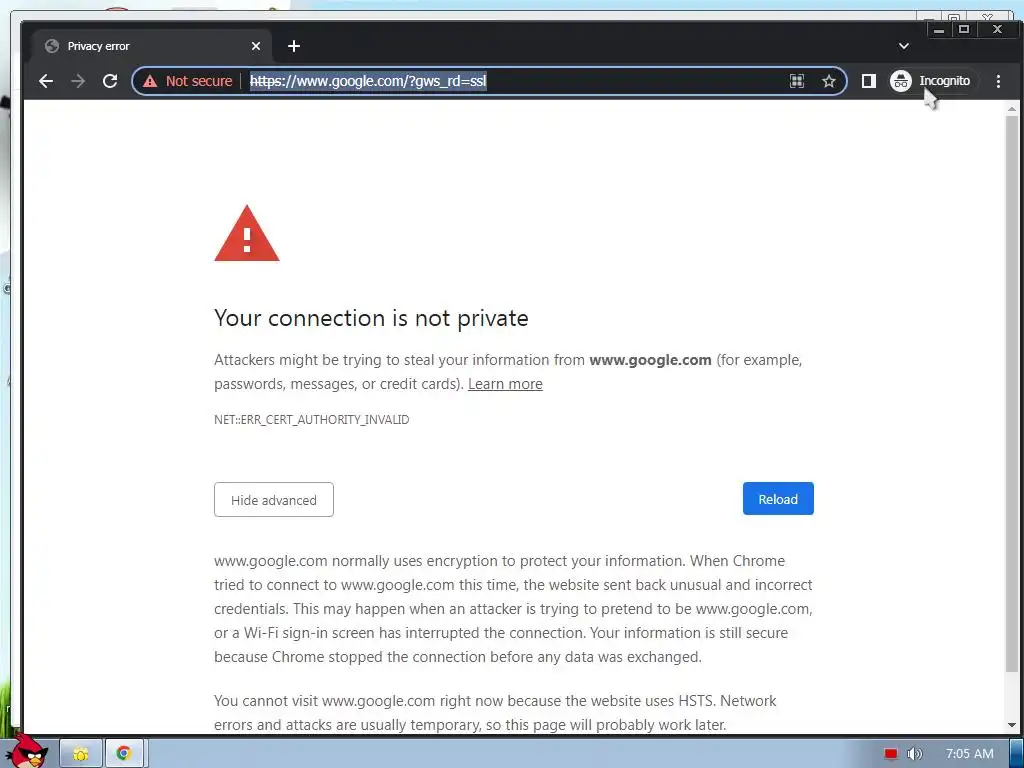The height and width of the screenshot is (768, 1024).
Task: Click the scrollbar up arrow
Action: point(1012,109)
